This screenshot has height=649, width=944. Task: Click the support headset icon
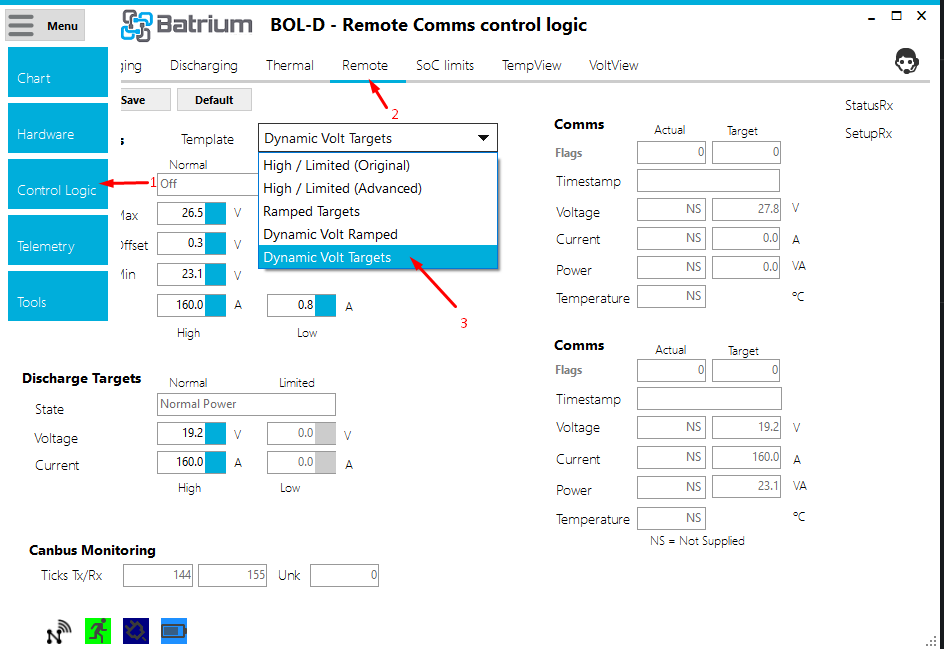906,62
